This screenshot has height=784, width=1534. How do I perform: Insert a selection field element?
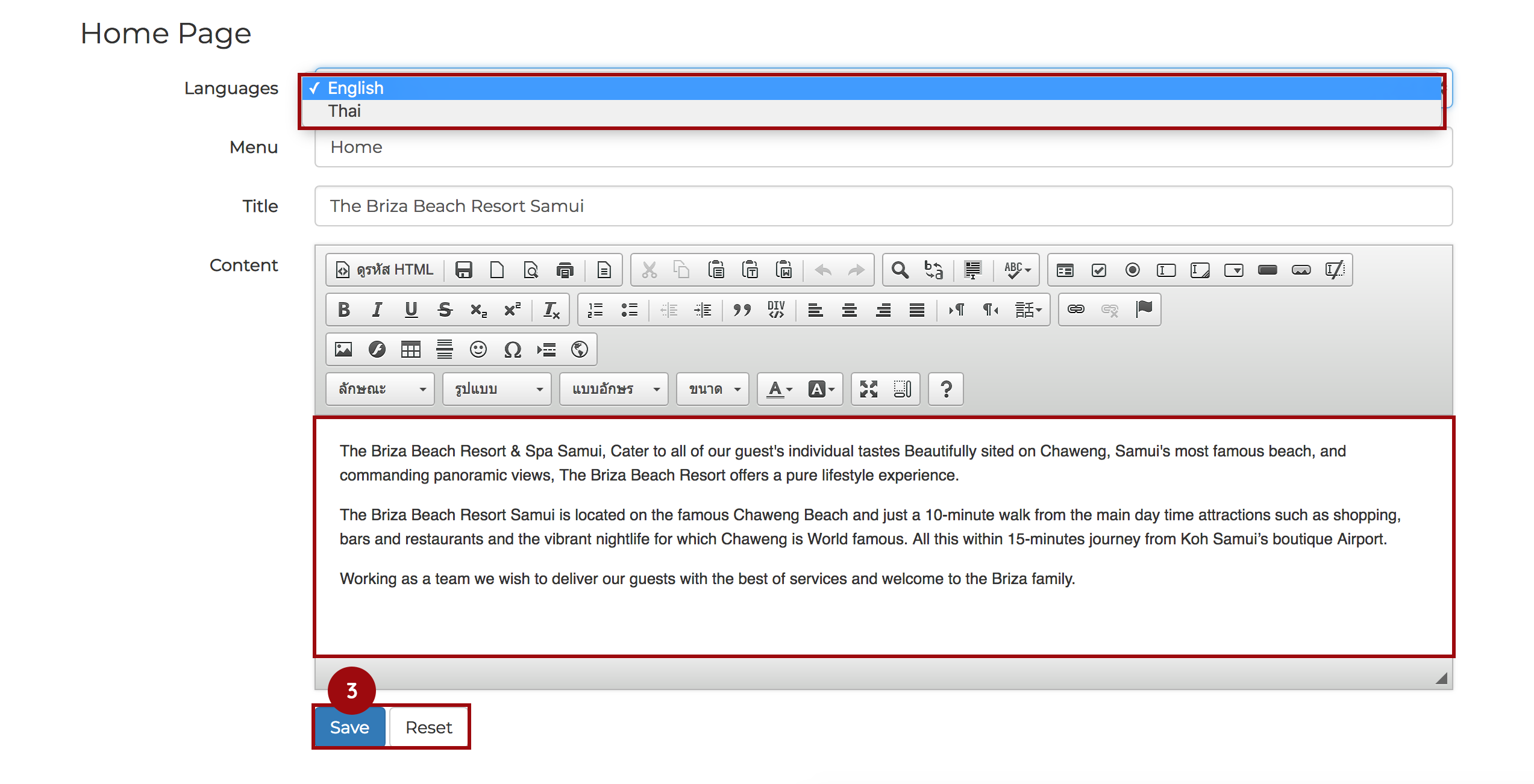[1234, 270]
